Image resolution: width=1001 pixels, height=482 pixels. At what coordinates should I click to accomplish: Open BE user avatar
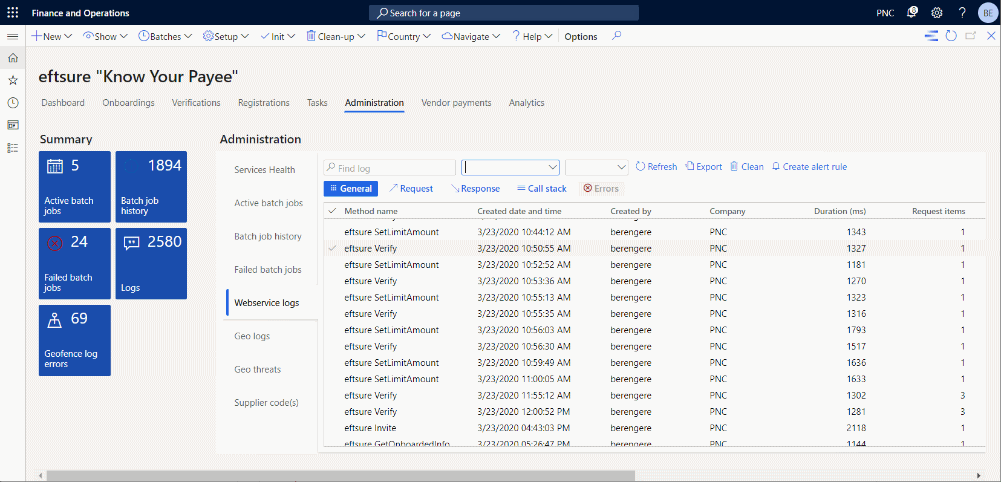[987, 13]
